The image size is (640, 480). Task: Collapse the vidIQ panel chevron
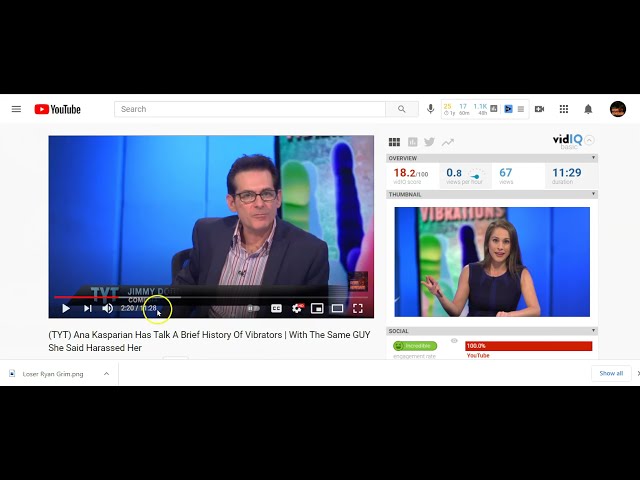coord(589,140)
